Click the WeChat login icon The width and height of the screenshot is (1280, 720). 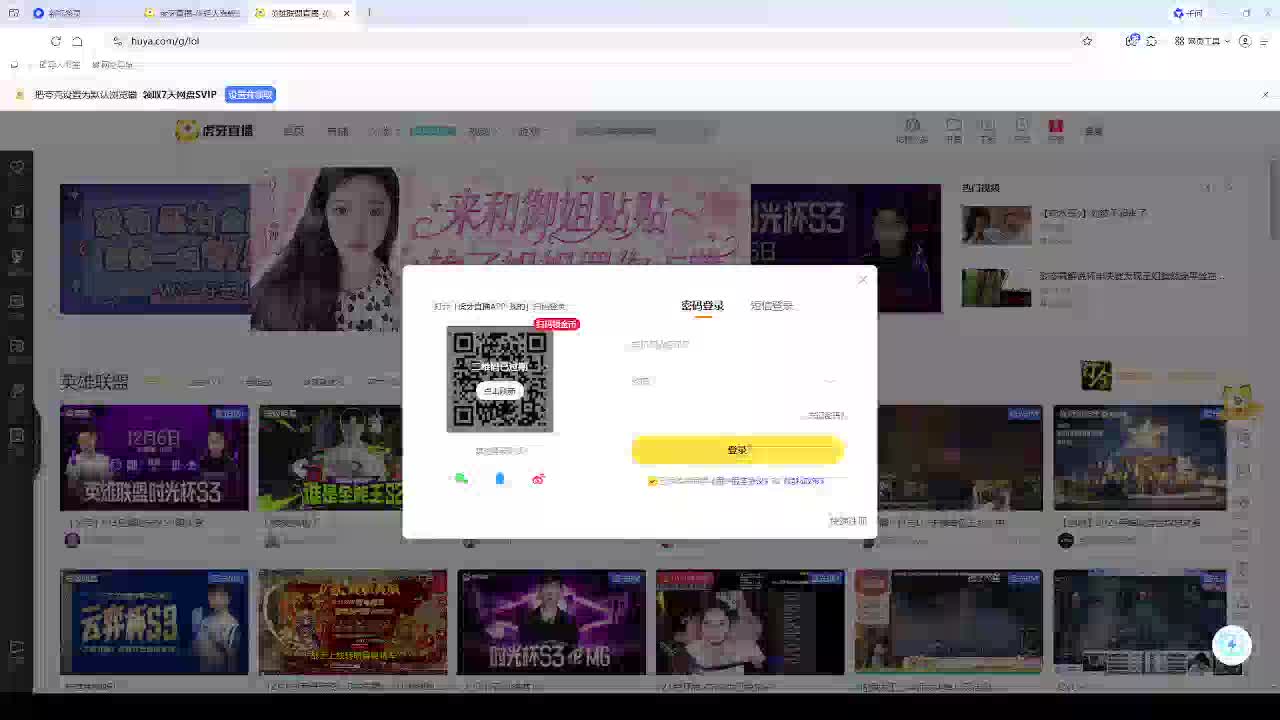pyautogui.click(x=461, y=479)
